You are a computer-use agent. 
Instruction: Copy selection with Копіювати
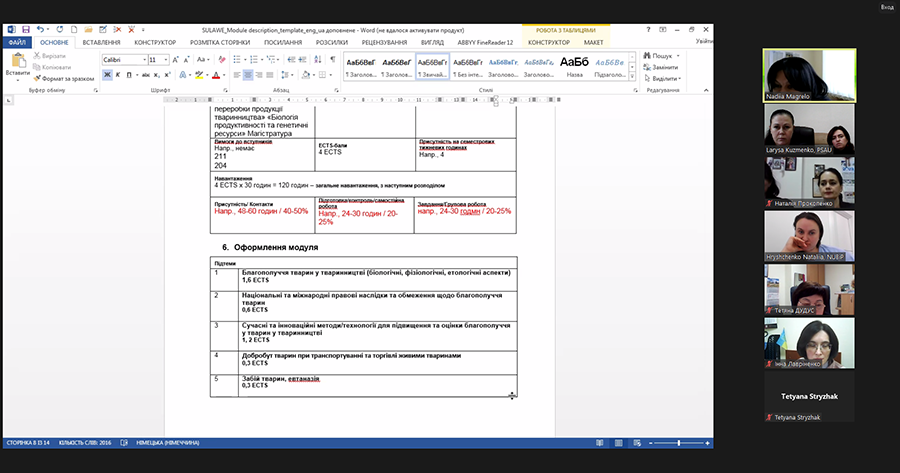[52, 67]
